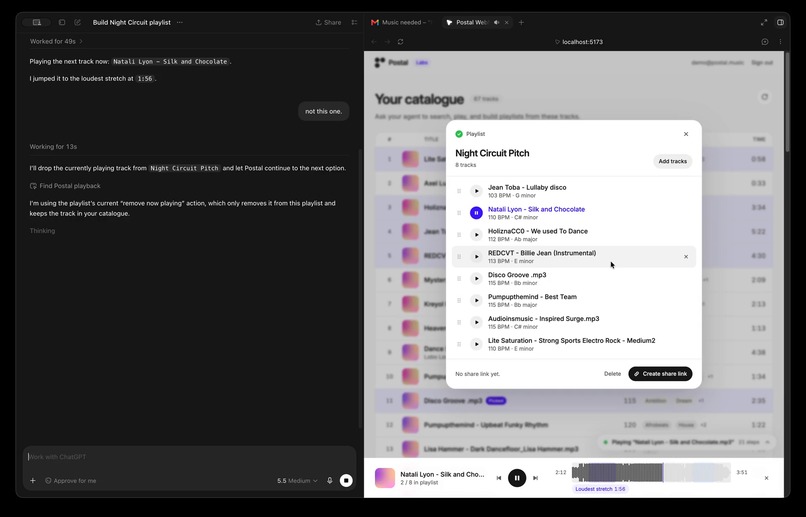Close the Night Circuit Pitch playlist dialog
Viewport: 806px width, 517px height.
[686, 134]
